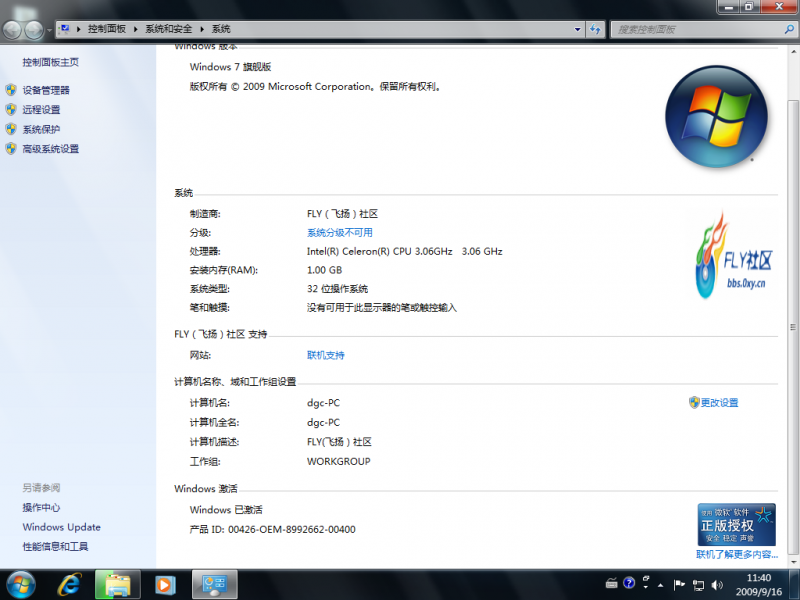Open Action Center (操作中心) link
Image resolution: width=800 pixels, height=600 pixels.
tap(41, 508)
